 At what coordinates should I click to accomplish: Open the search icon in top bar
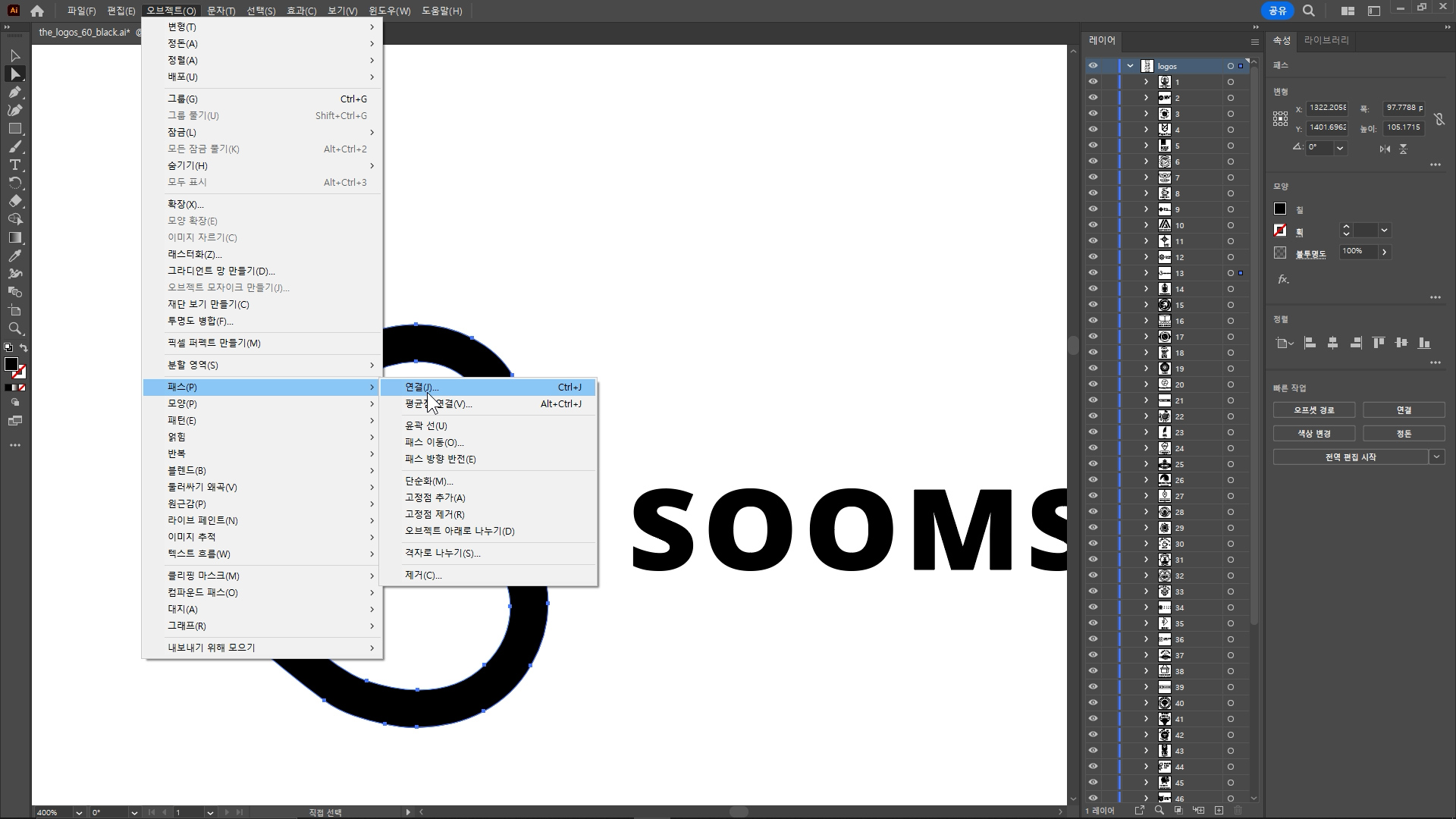[1309, 11]
